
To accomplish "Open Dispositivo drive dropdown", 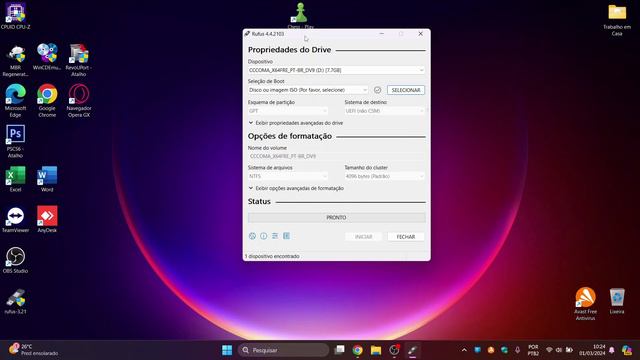I will (x=336, y=70).
